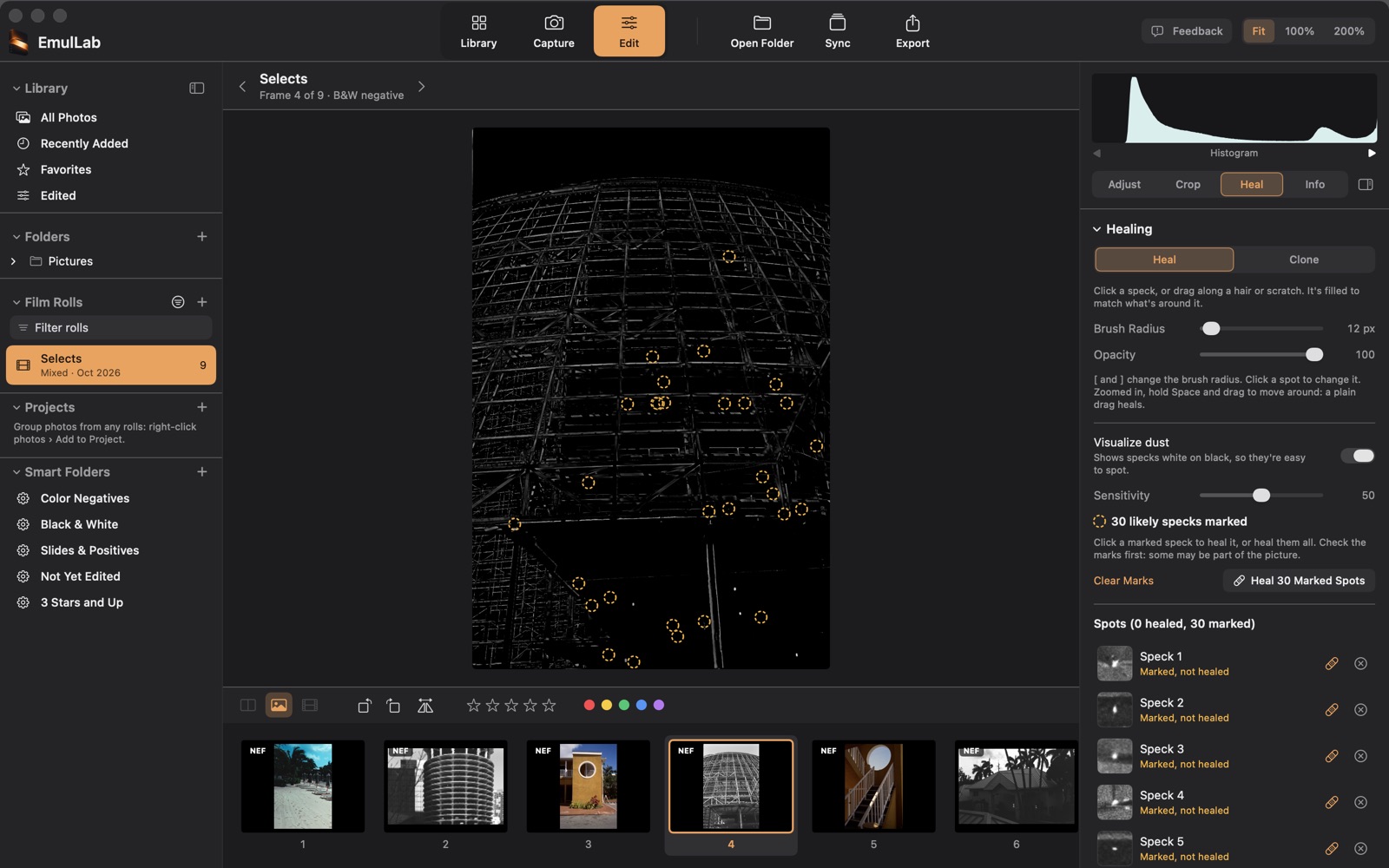Remove Speck 3 with its X icon
Screen dimensions: 1389x868
click(x=1361, y=756)
